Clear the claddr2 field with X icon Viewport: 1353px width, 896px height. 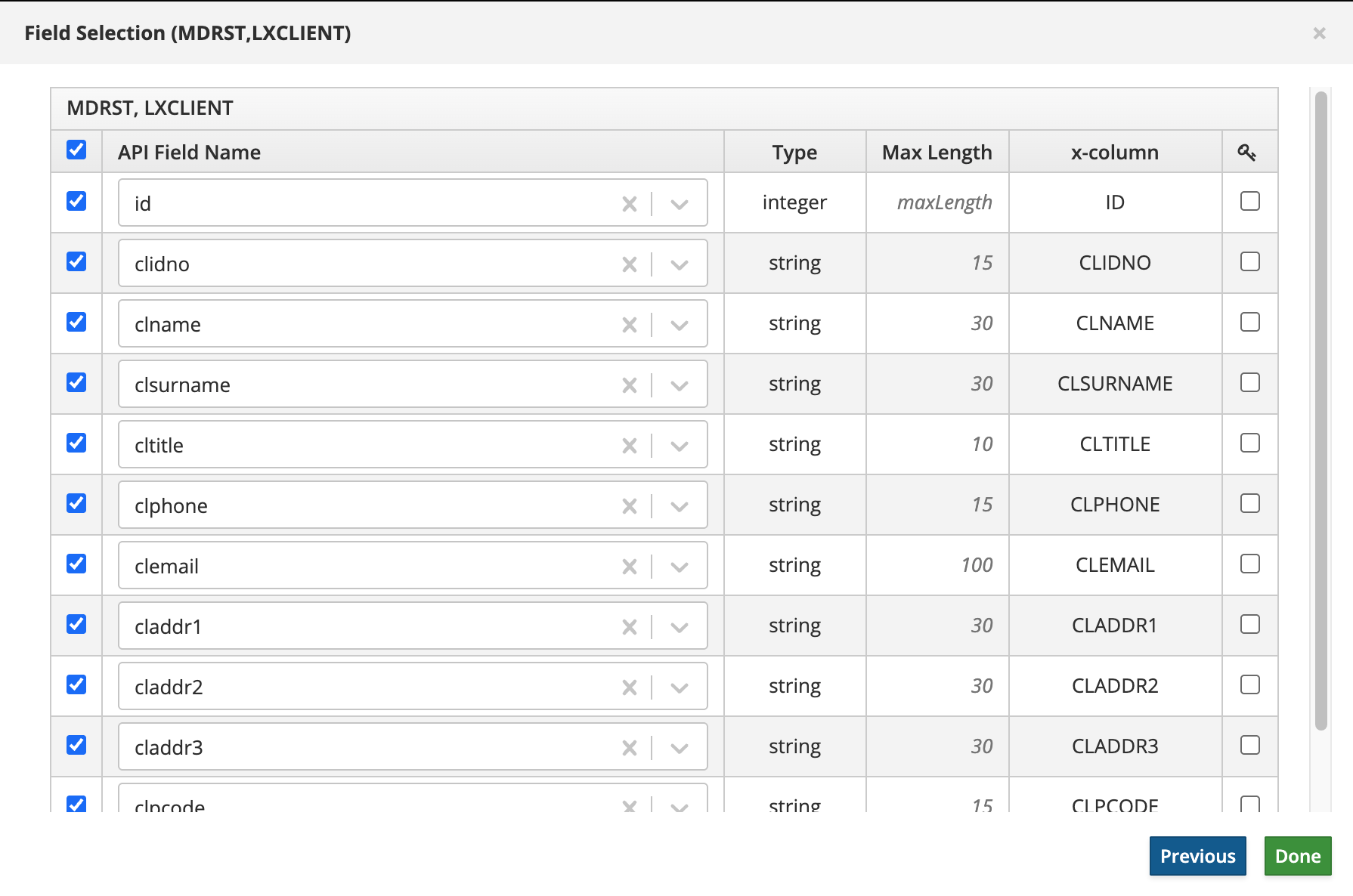pyautogui.click(x=629, y=687)
